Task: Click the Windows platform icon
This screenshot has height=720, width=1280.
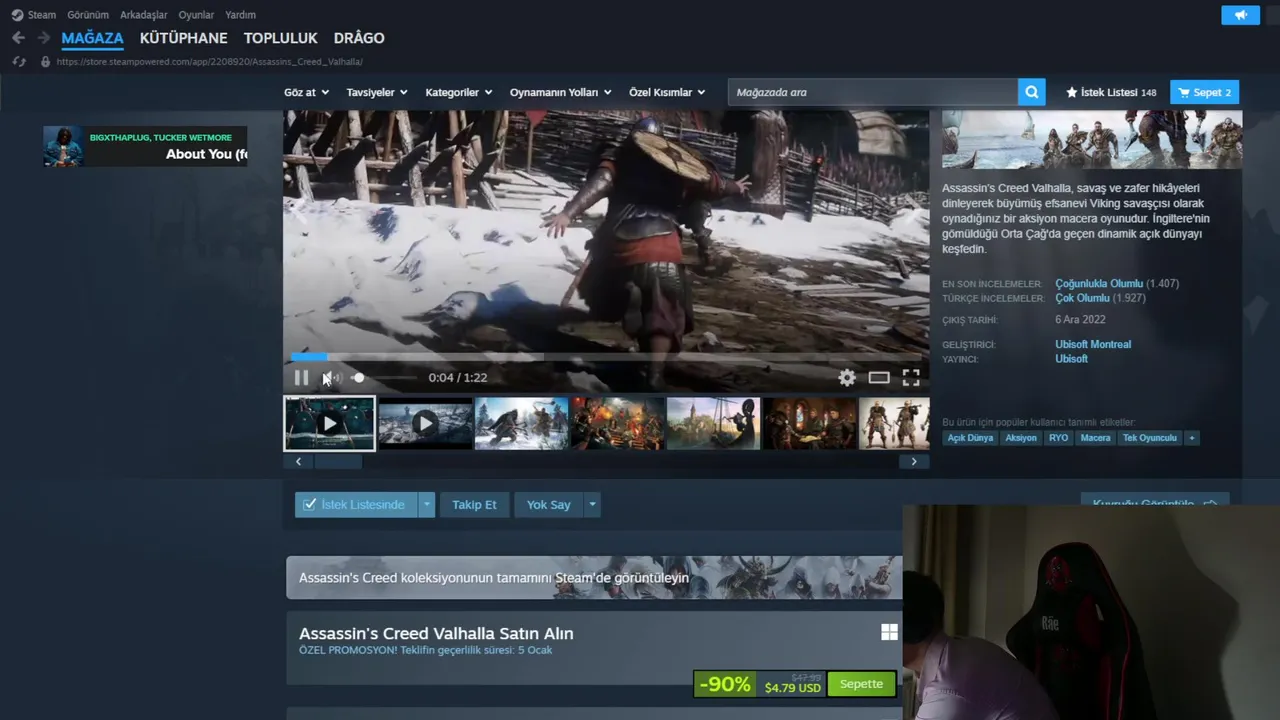Action: (x=889, y=632)
